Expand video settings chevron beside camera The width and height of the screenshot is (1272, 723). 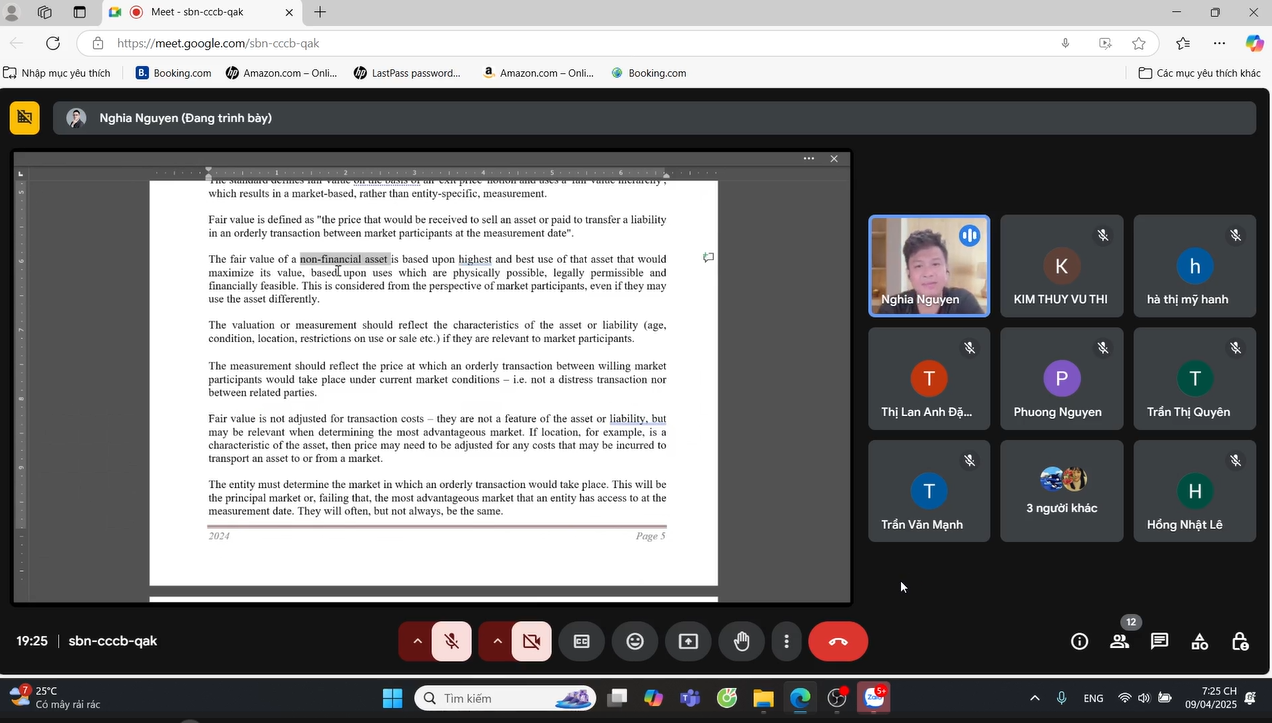496,641
